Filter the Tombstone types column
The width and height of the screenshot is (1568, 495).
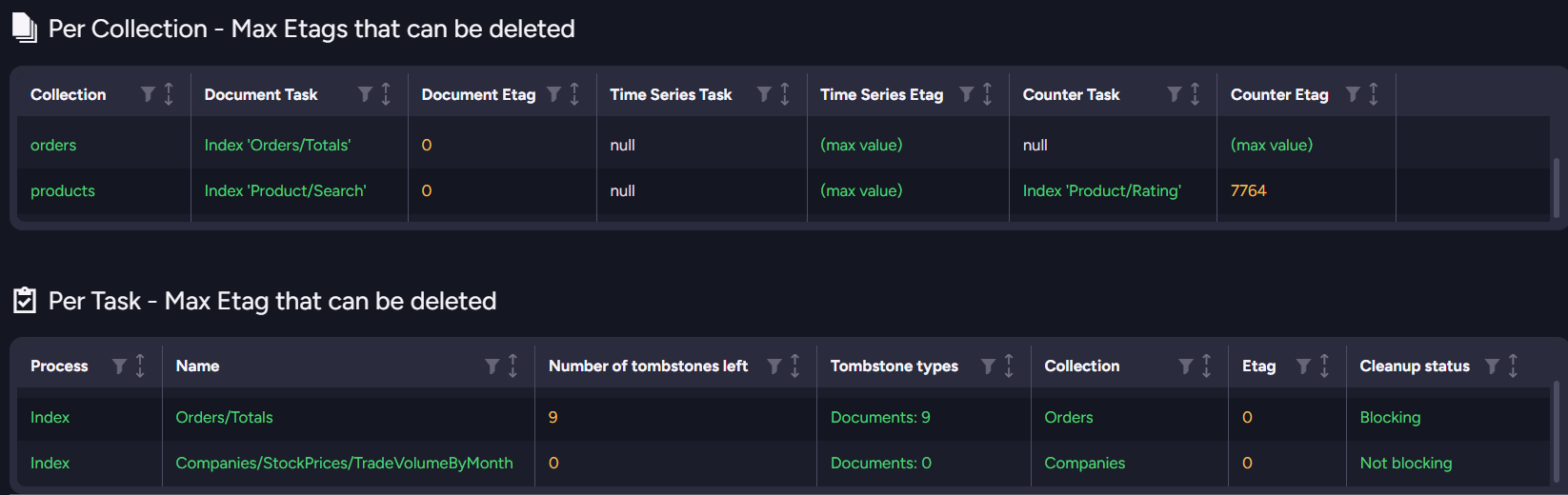988,366
